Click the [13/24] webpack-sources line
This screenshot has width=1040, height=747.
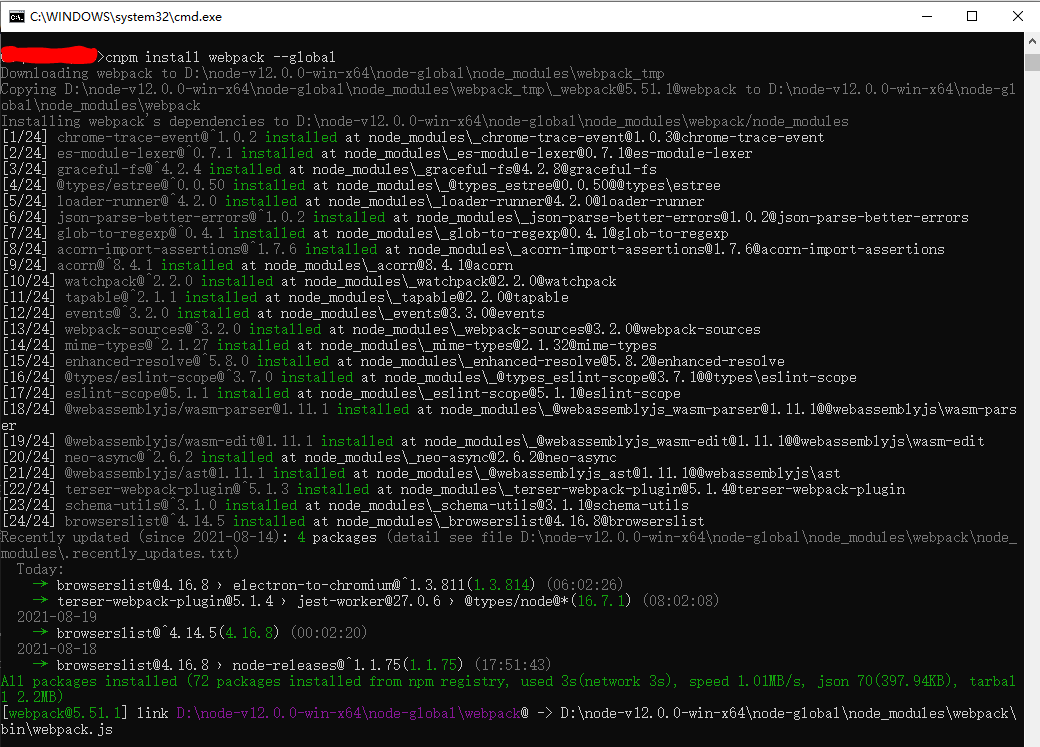click(x=381, y=329)
